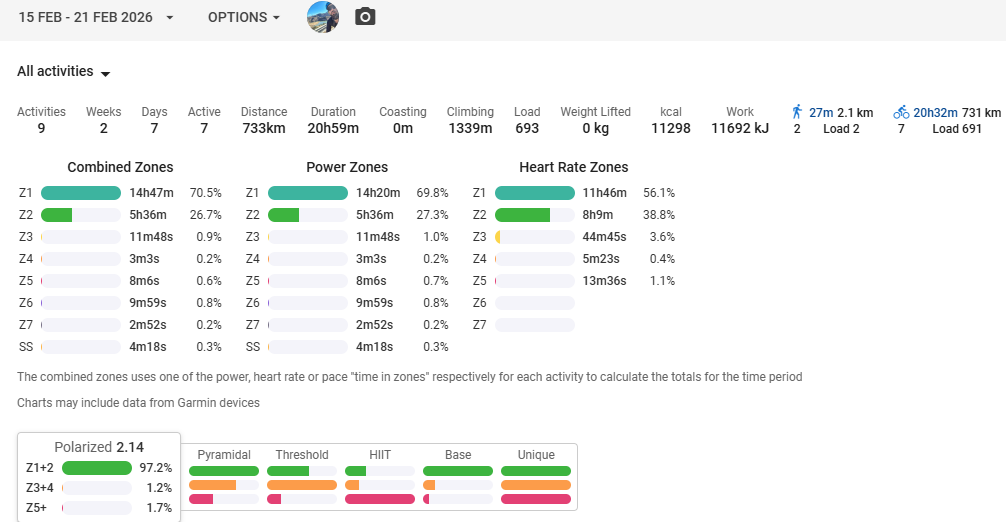Viewport: 1006px width, 522px height.
Task: Click the Z1+2 polarized green bar
Action: click(x=97, y=468)
